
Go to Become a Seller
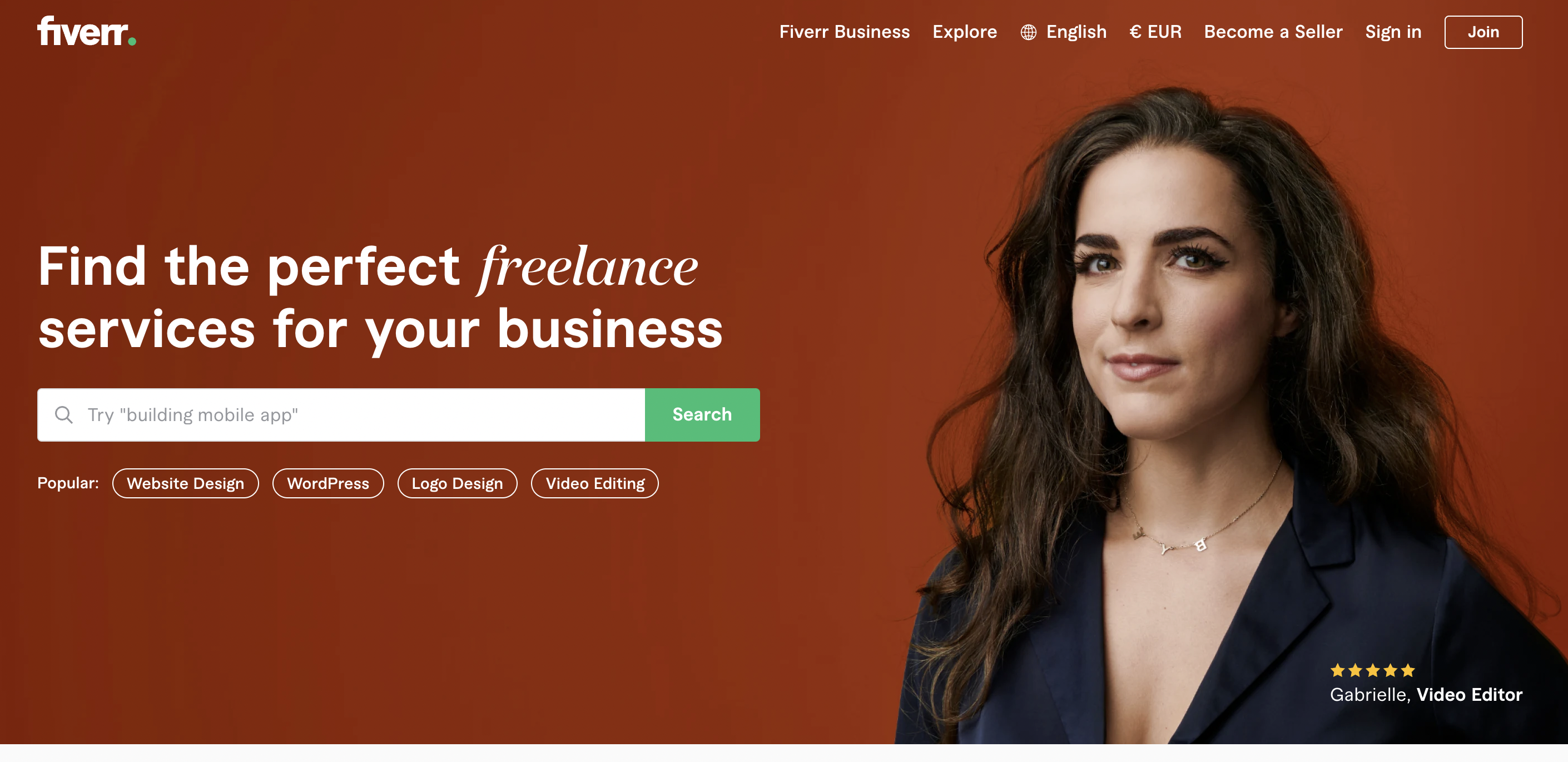click(1273, 32)
